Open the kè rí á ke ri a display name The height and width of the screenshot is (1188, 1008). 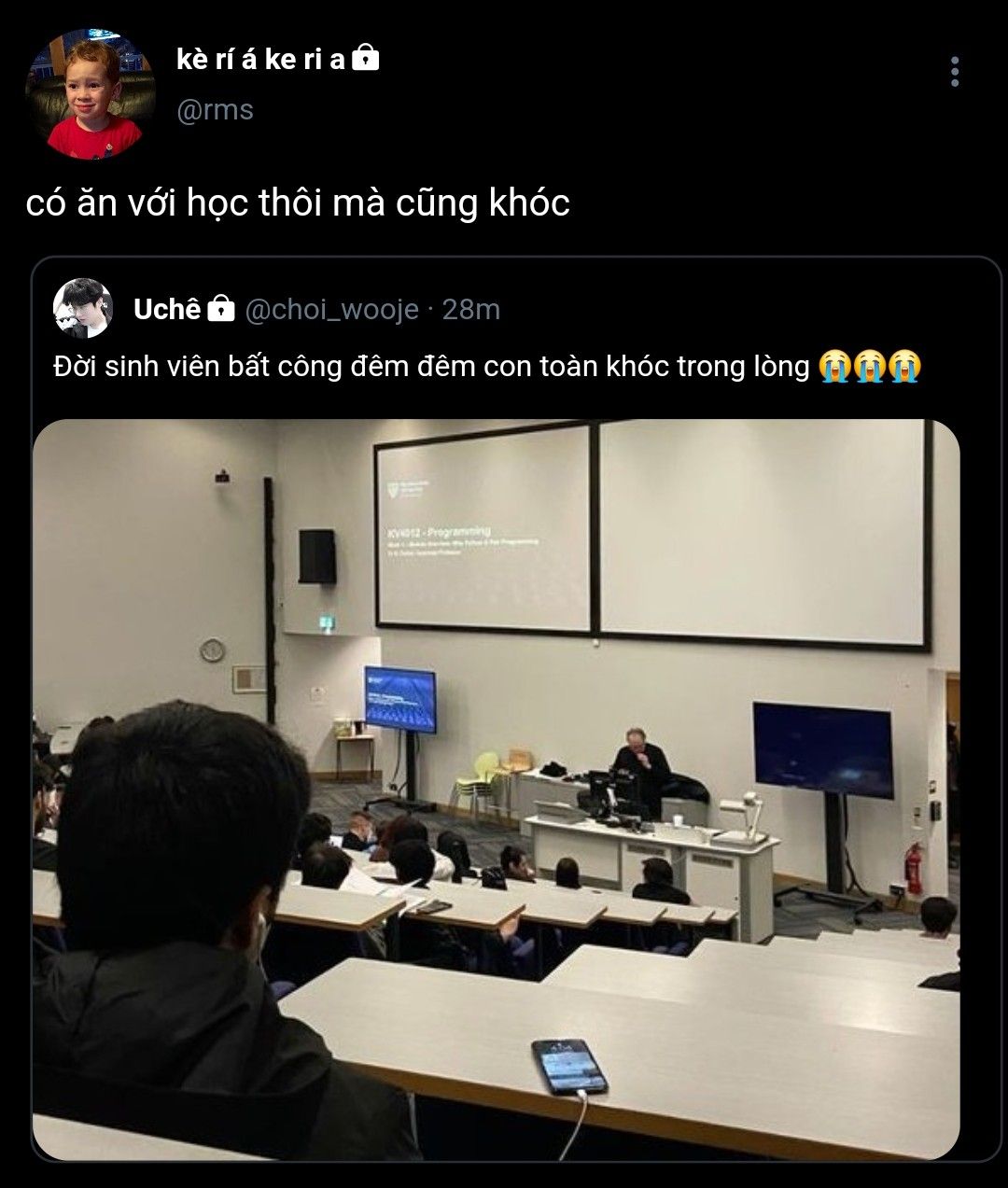tap(260, 60)
